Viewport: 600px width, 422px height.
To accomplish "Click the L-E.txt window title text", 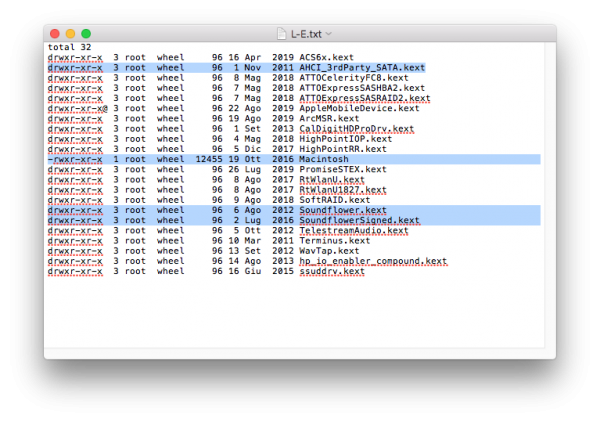I will tap(306, 34).
